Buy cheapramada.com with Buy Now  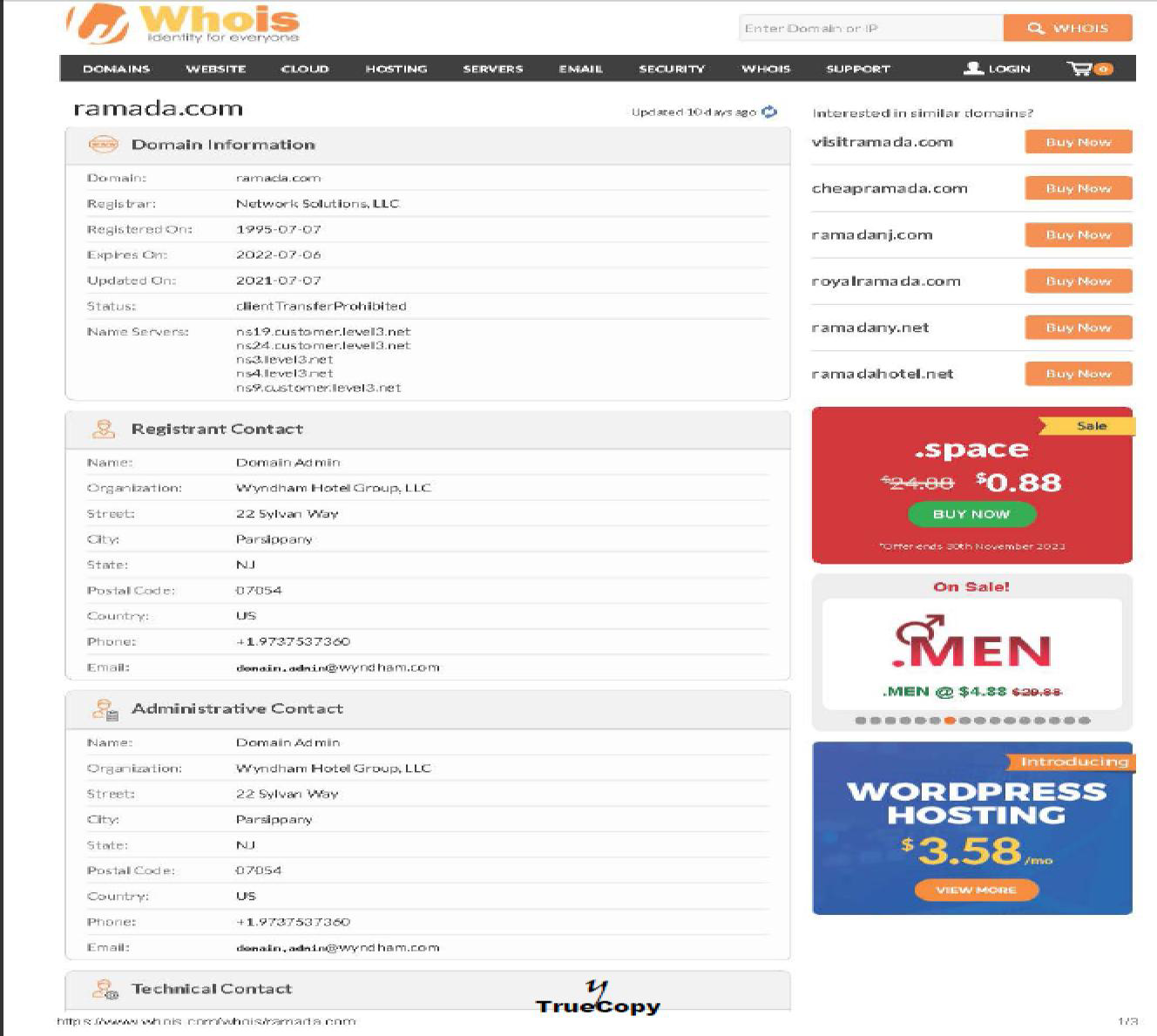(1079, 188)
